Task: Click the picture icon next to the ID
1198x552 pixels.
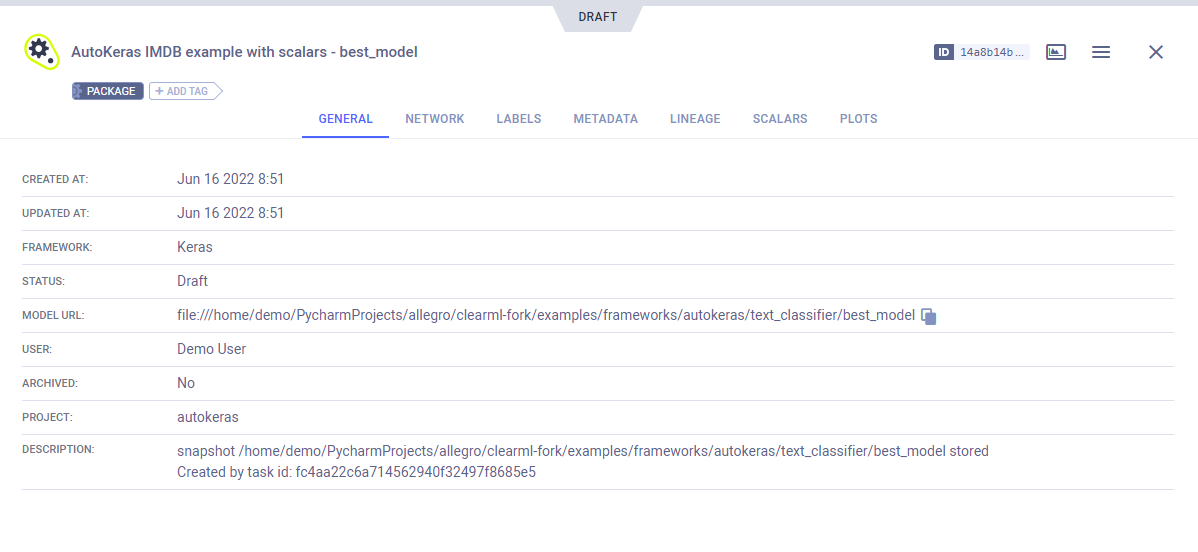Action: coord(1056,52)
